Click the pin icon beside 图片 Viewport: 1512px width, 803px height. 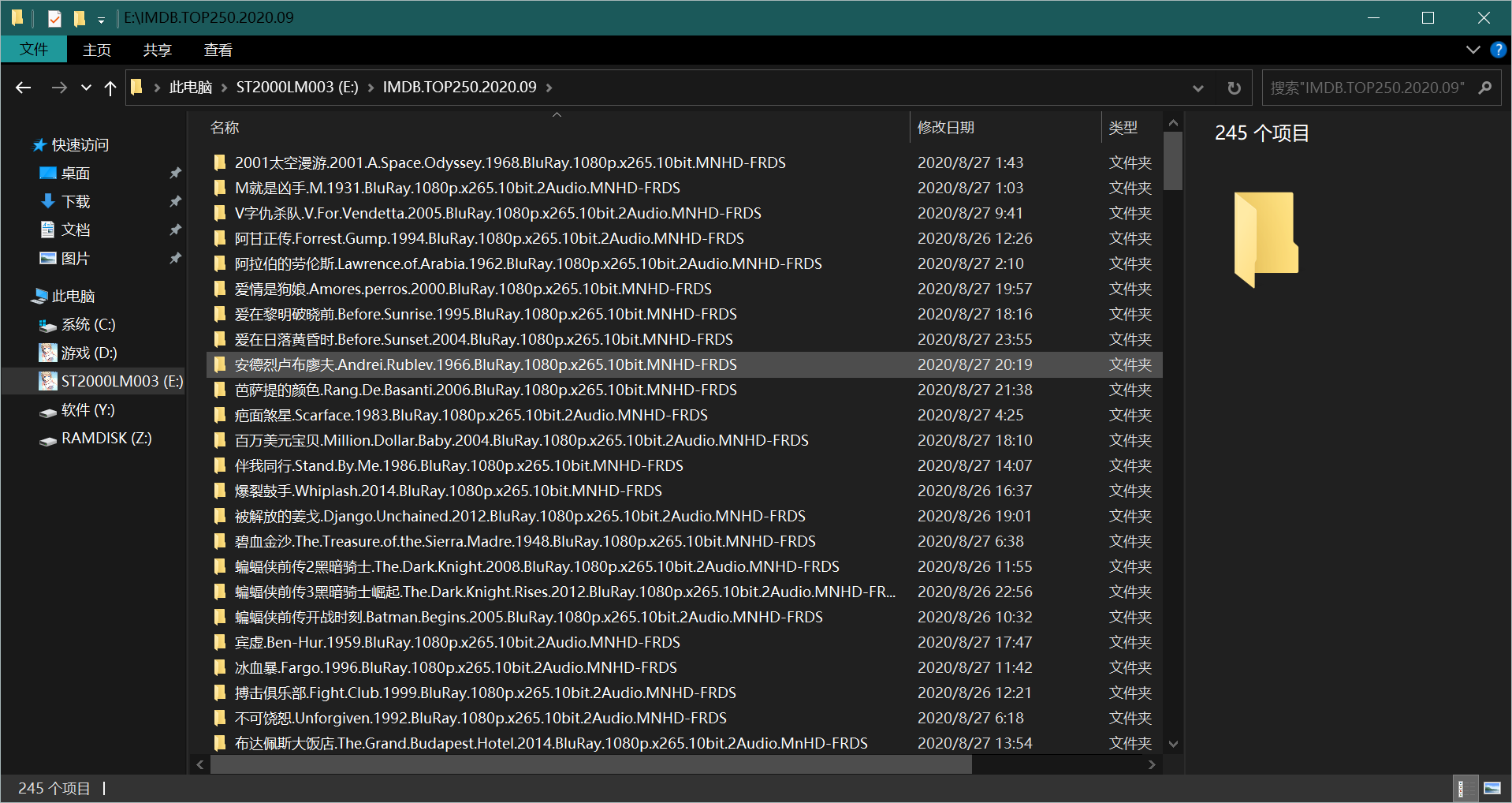[175, 258]
